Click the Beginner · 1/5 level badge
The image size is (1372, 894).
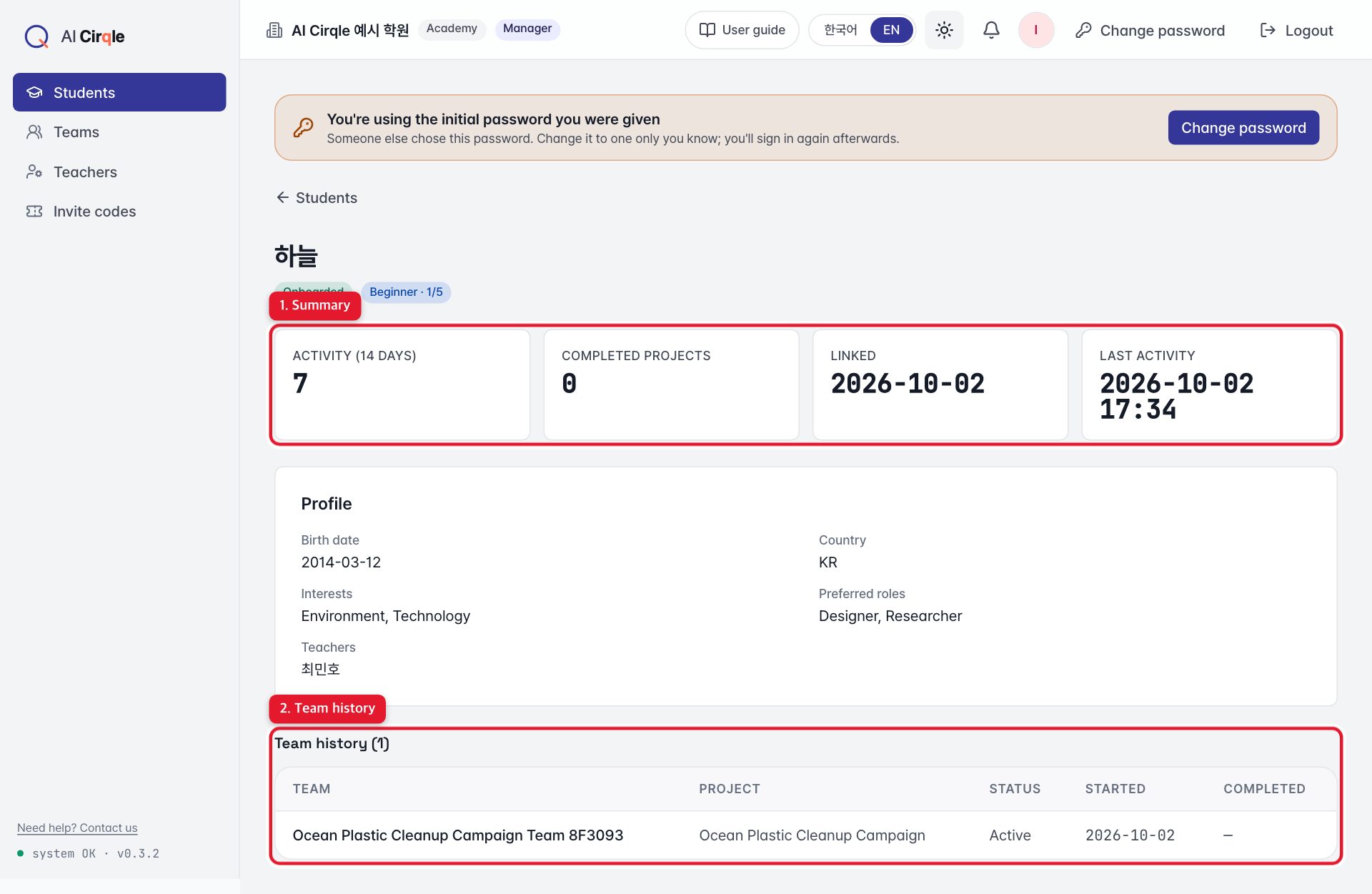(x=406, y=292)
